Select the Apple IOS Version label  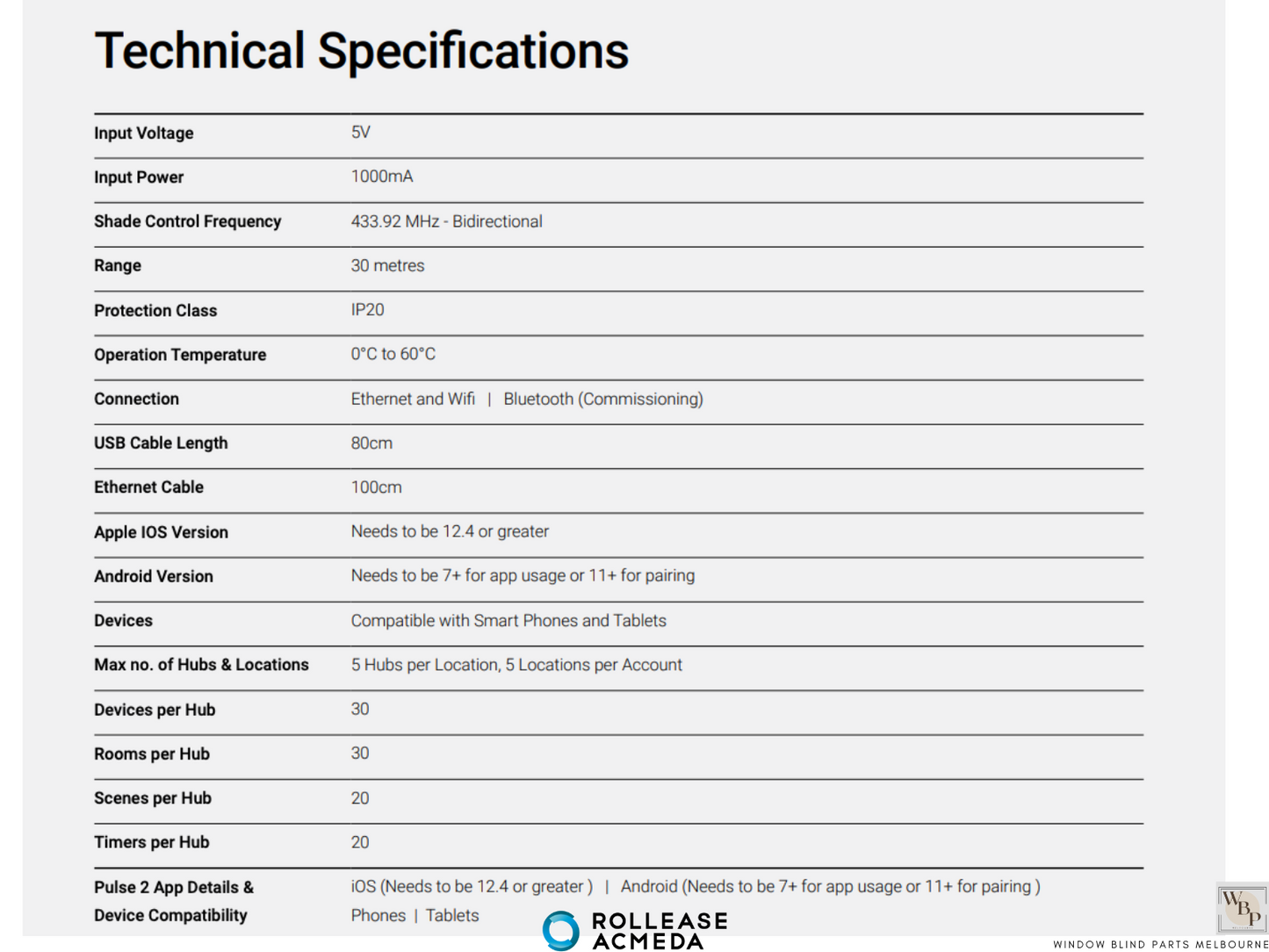click(x=161, y=532)
